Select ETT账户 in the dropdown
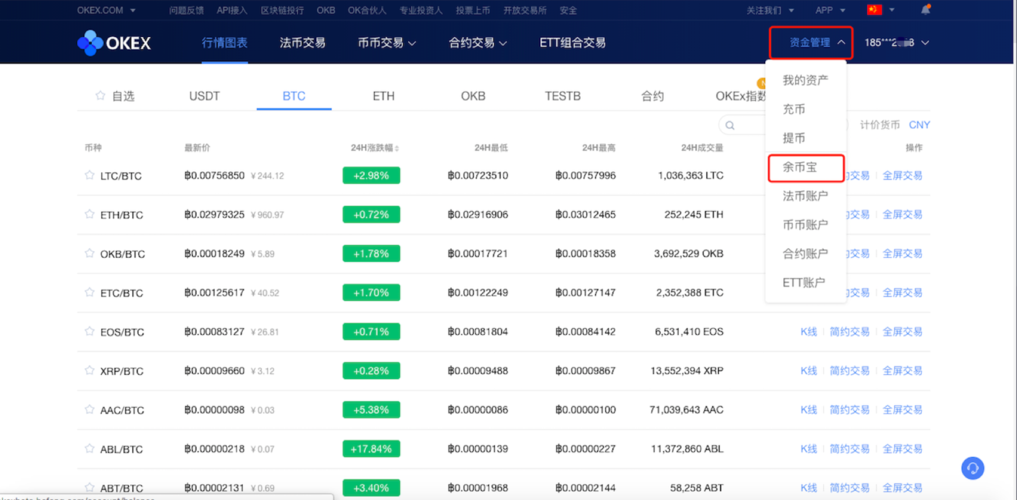Image resolution: width=1017 pixels, height=500 pixels. [x=806, y=281]
